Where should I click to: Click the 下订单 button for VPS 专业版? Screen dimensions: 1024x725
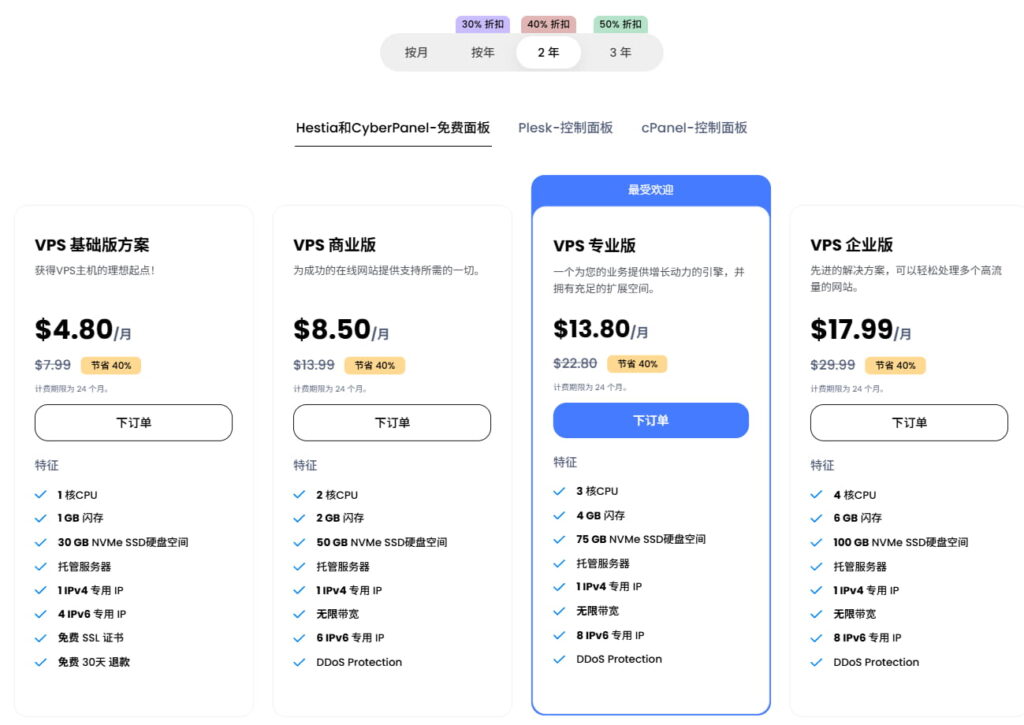tap(650, 420)
